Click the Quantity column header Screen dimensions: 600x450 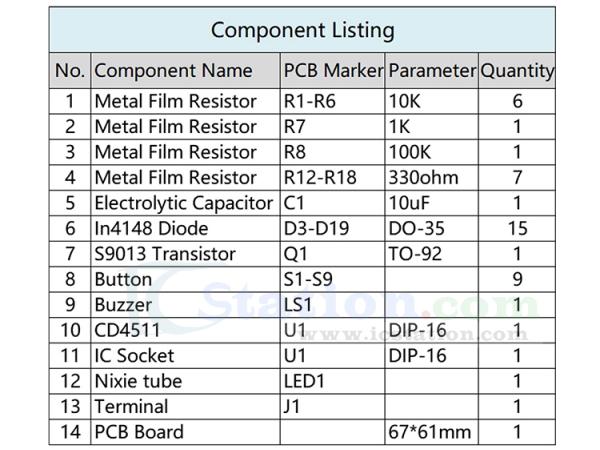pyautogui.click(x=517, y=71)
